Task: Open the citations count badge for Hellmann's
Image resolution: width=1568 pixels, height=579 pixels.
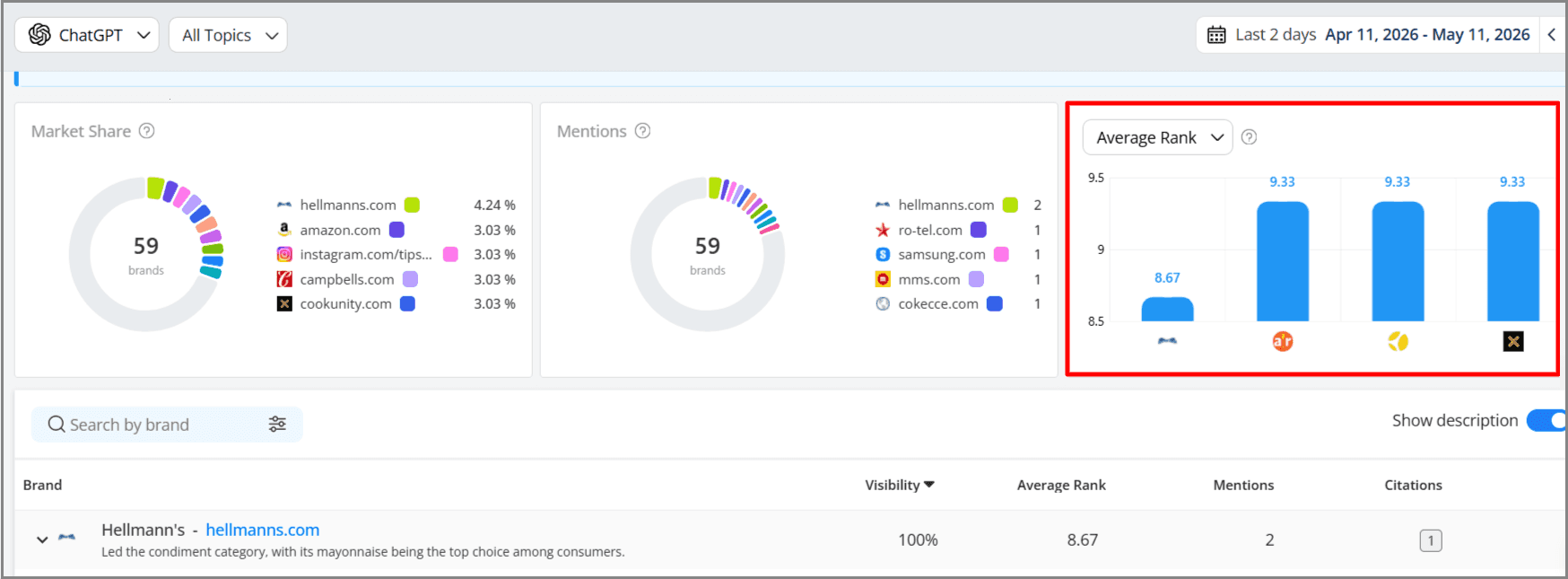Action: 1431,540
